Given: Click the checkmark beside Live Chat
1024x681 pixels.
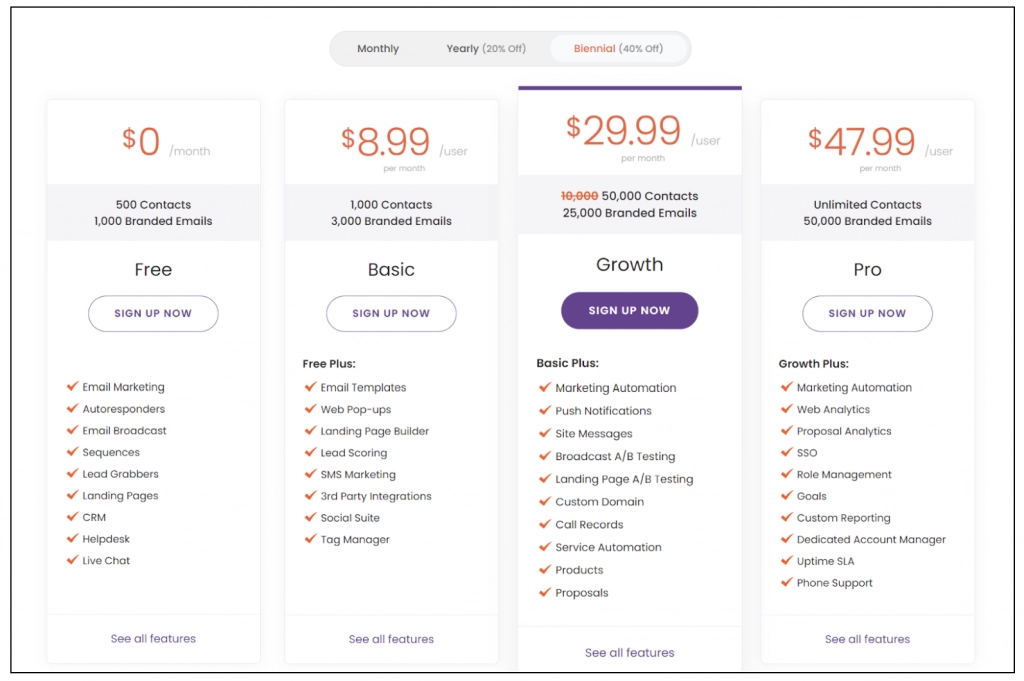Looking at the screenshot, I should tap(72, 560).
